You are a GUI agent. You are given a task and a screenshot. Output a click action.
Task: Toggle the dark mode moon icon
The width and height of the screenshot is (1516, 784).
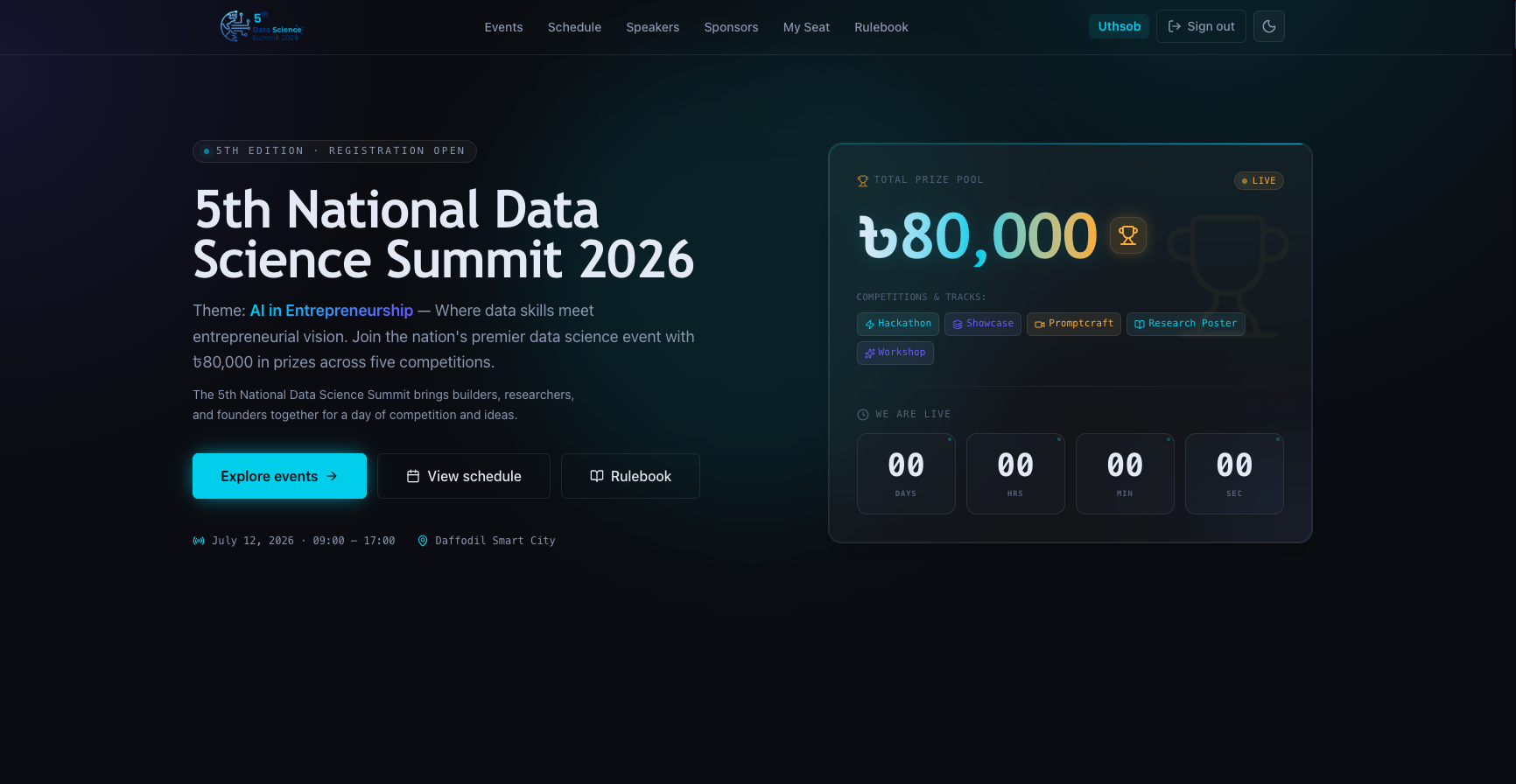(1268, 26)
